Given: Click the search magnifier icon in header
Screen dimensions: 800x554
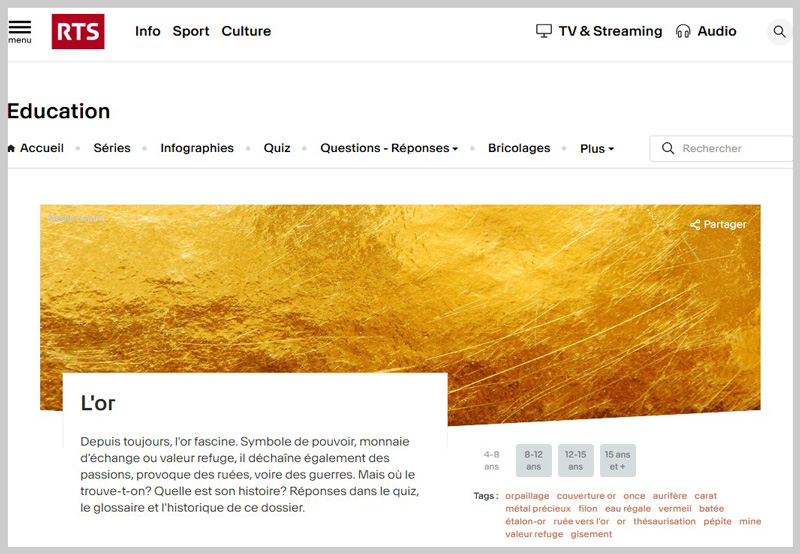Looking at the screenshot, I should coord(779,32).
